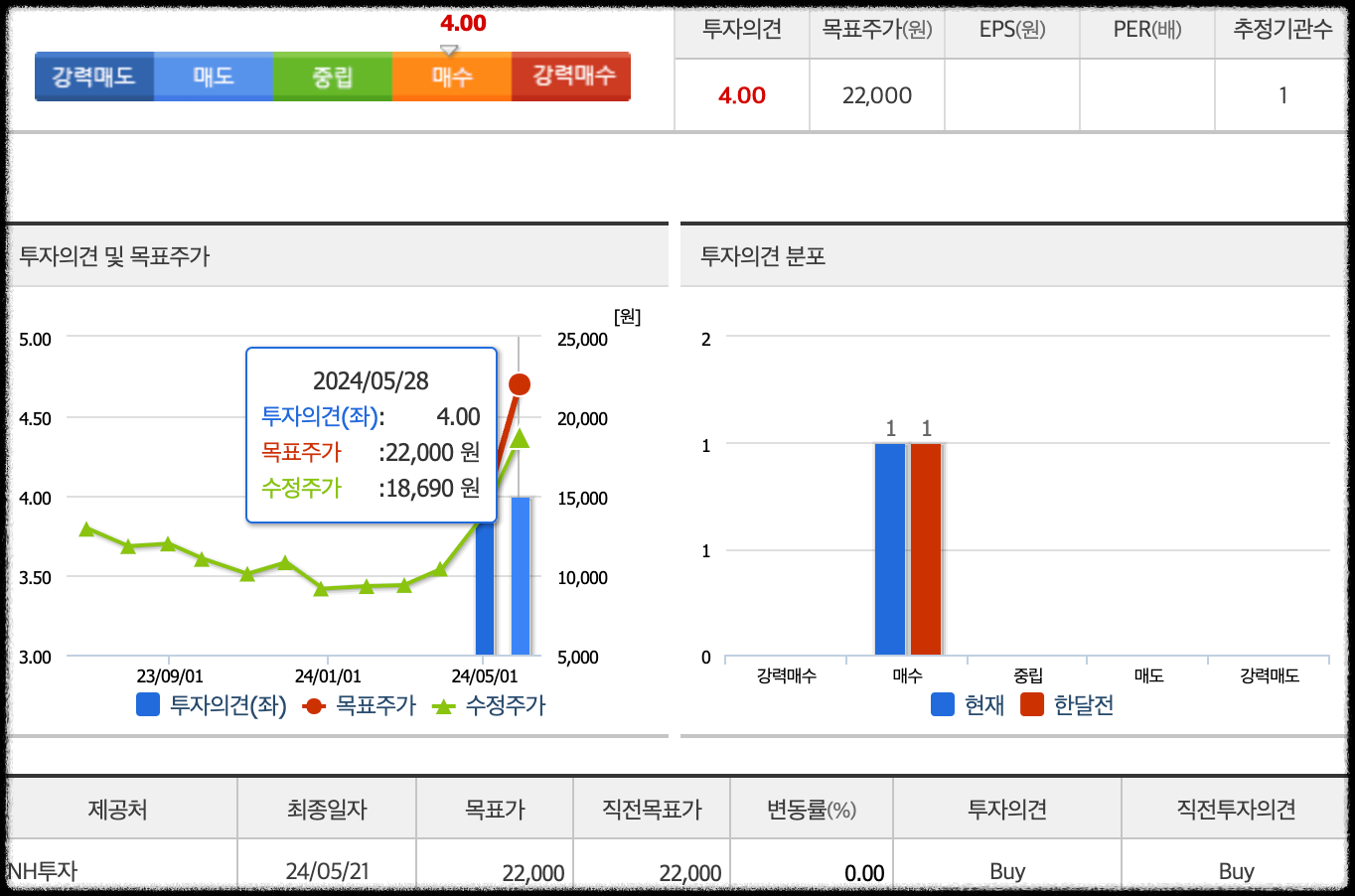Click the triangle pointer below red 4.00

[449, 50]
